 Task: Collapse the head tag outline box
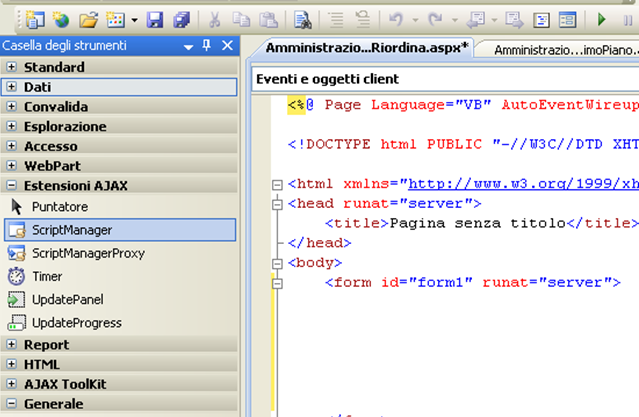coord(277,204)
